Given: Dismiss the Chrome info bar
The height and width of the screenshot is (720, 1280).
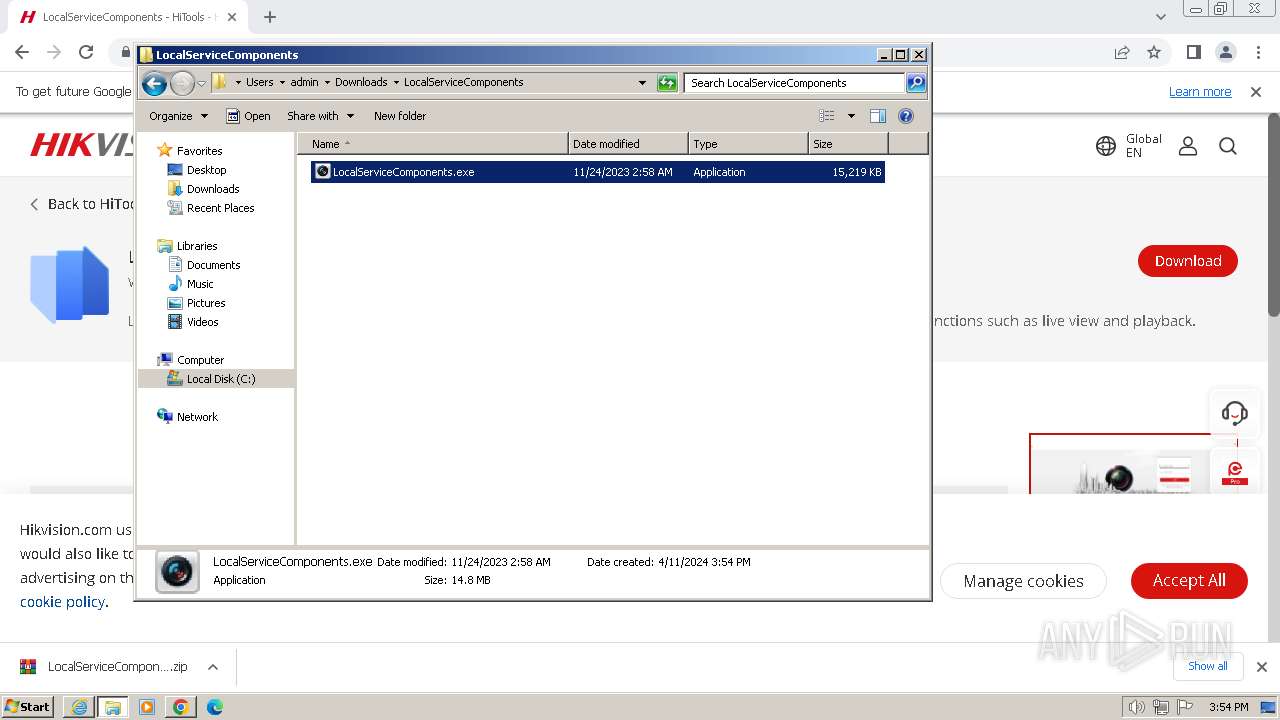Looking at the screenshot, I should (x=1256, y=92).
